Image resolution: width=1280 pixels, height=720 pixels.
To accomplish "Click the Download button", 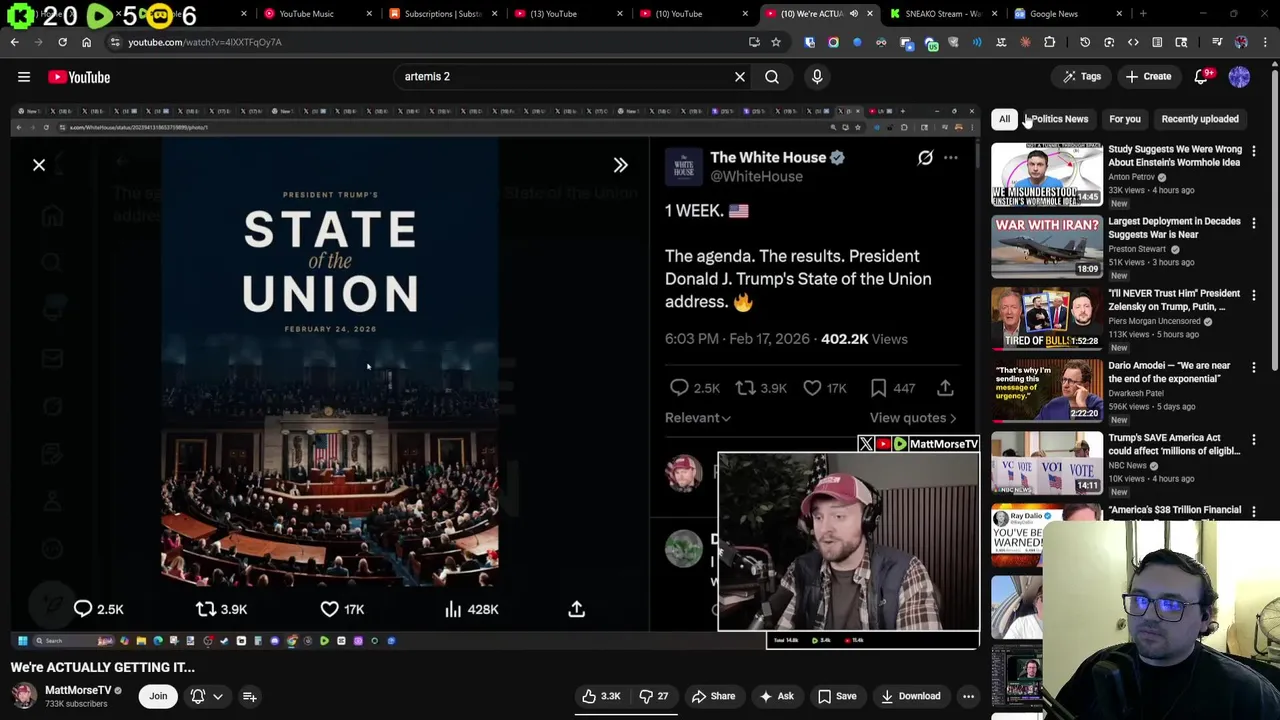I will (911, 696).
